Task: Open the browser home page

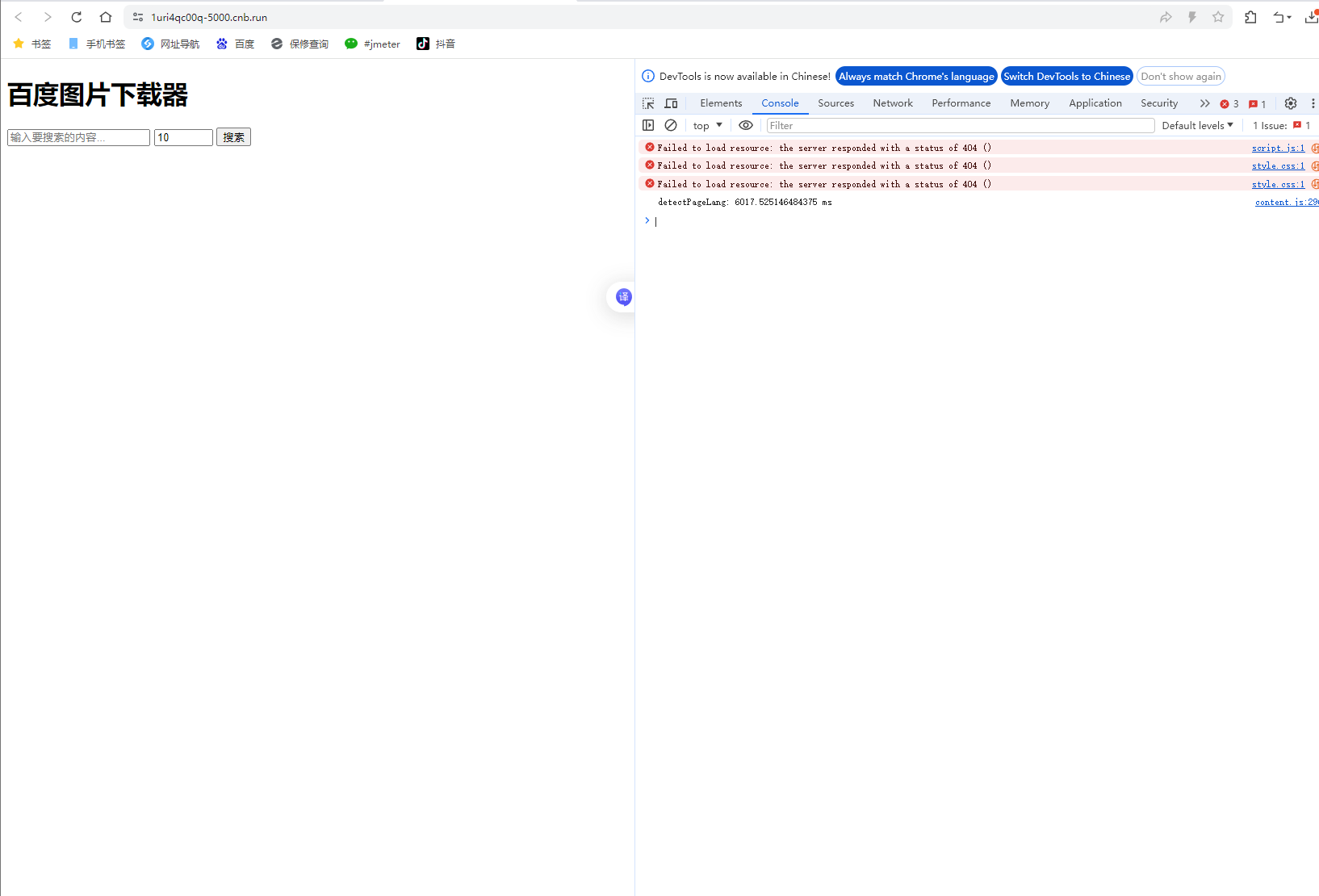Action: (106, 17)
